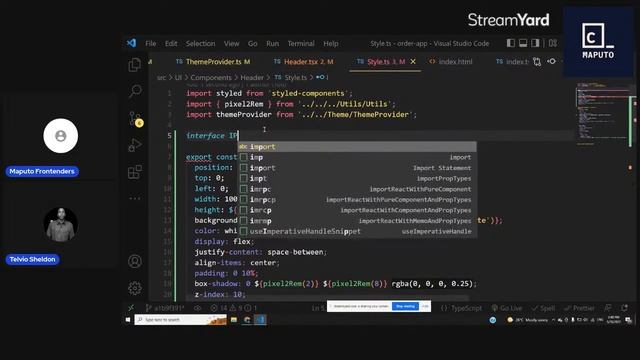Screen dimensions: 640x360
Task: Click the git commit timeline icon in editor toolbar
Action: coord(551,62)
